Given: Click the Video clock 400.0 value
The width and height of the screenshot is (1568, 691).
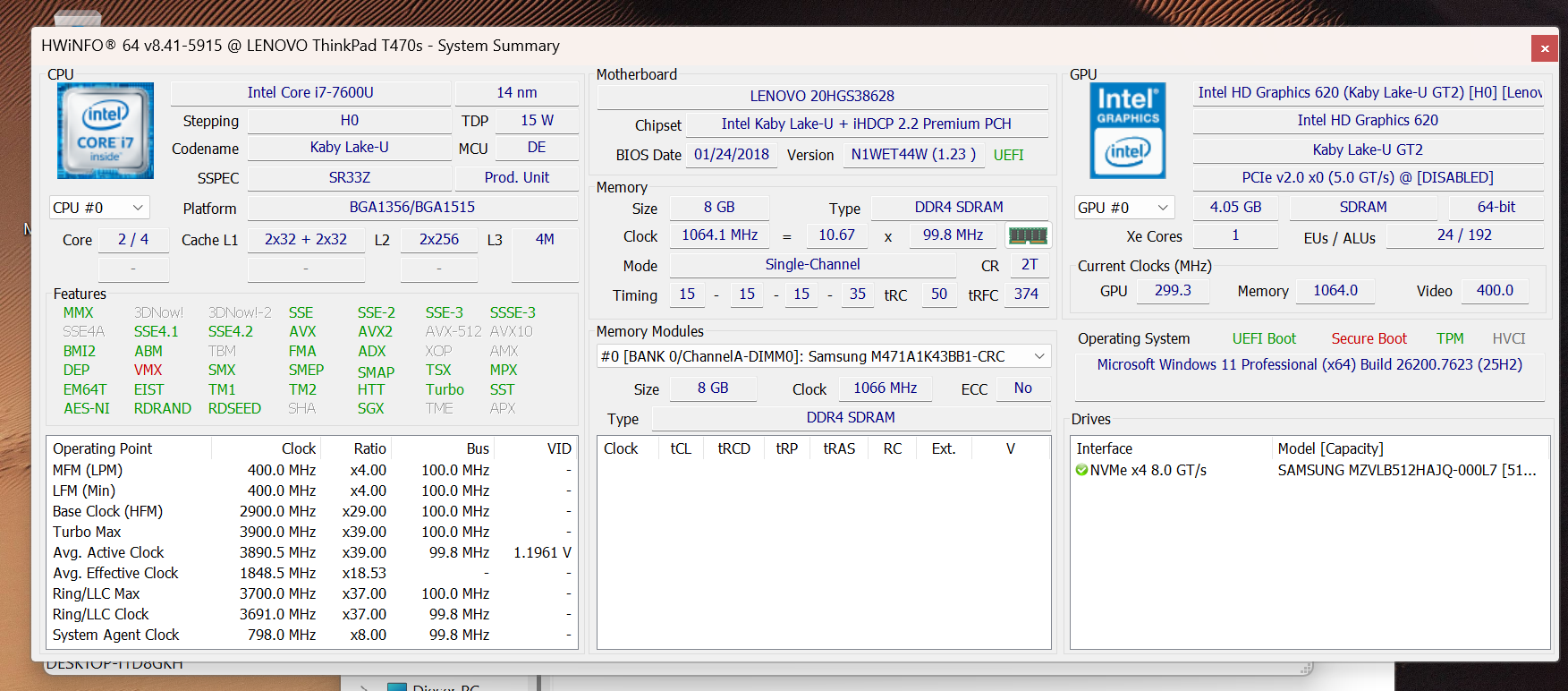Looking at the screenshot, I should [1495, 291].
